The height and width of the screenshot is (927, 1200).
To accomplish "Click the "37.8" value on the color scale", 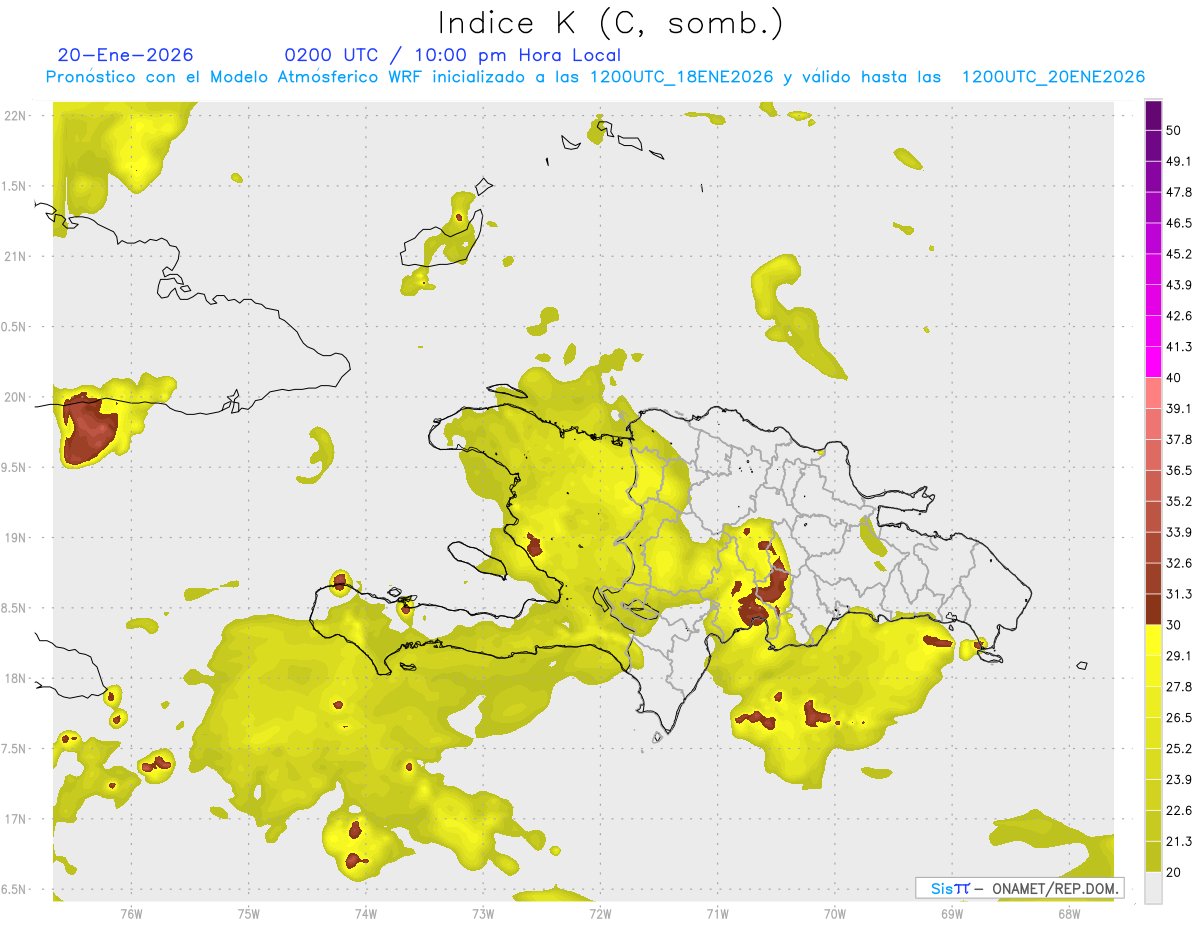I will [x=1179, y=440].
